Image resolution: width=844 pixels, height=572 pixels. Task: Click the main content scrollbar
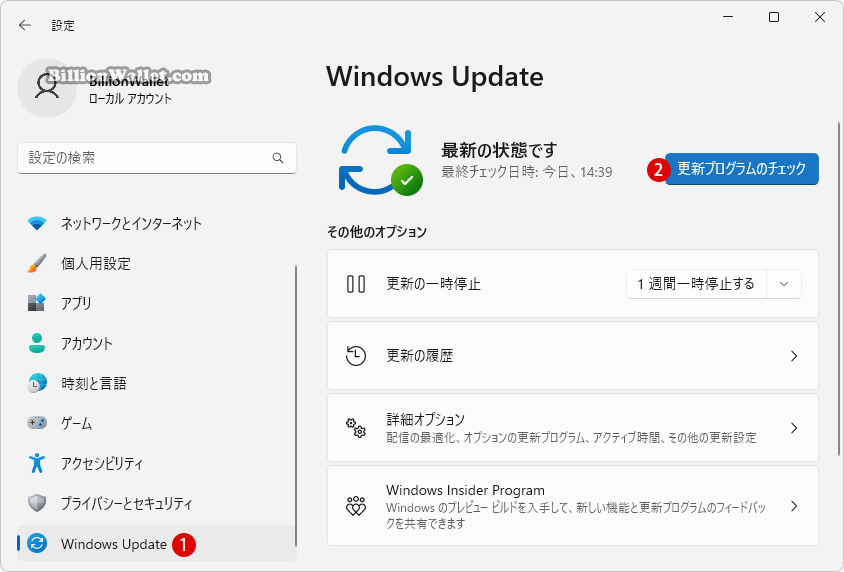pos(839,289)
